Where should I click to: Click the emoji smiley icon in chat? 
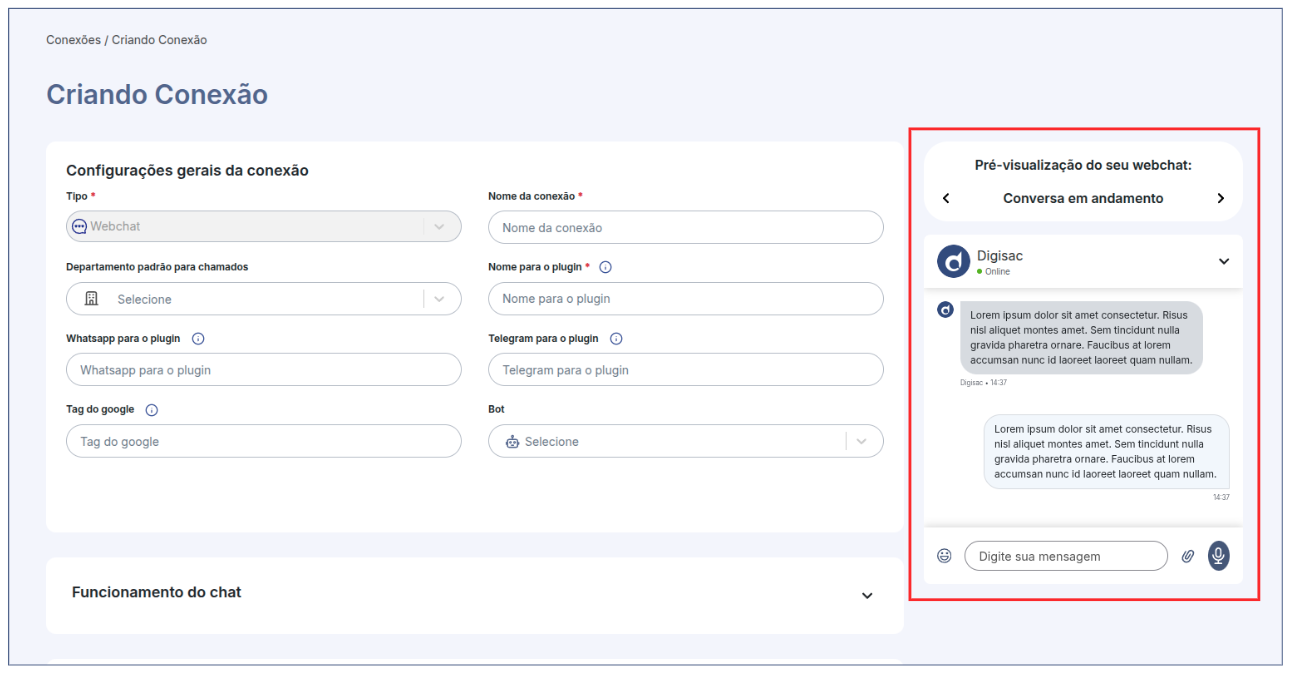[944, 556]
